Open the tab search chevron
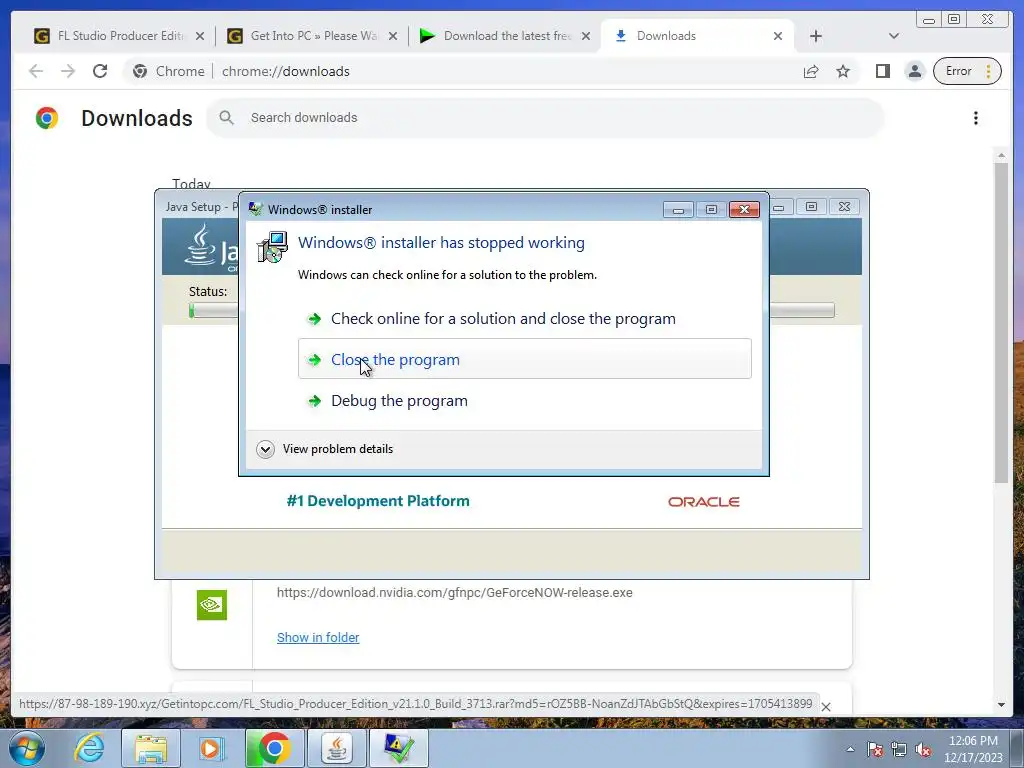Viewport: 1024px width, 768px height. pos(894,36)
